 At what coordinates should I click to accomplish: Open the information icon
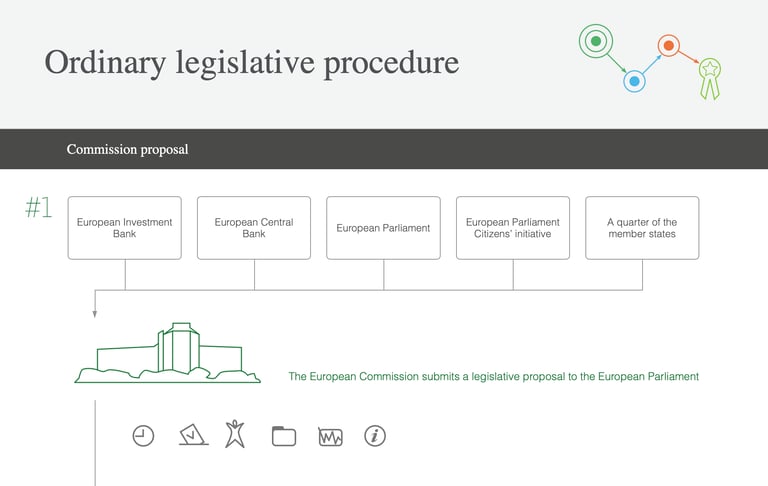click(375, 436)
